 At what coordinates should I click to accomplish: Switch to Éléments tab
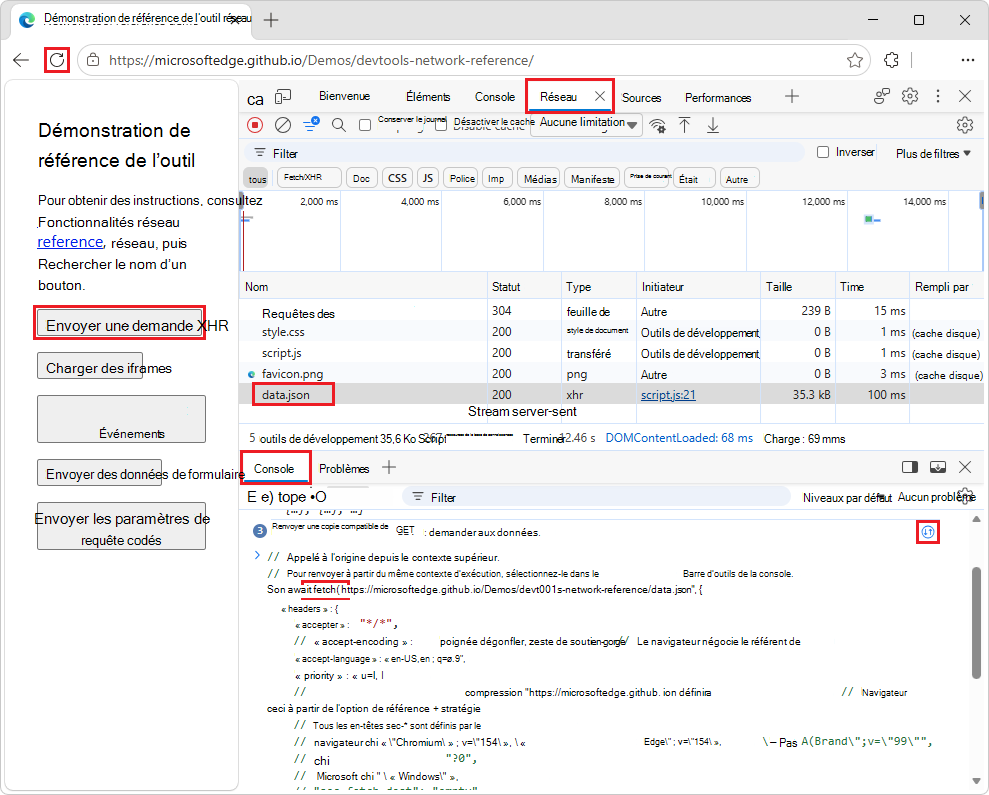point(428,97)
